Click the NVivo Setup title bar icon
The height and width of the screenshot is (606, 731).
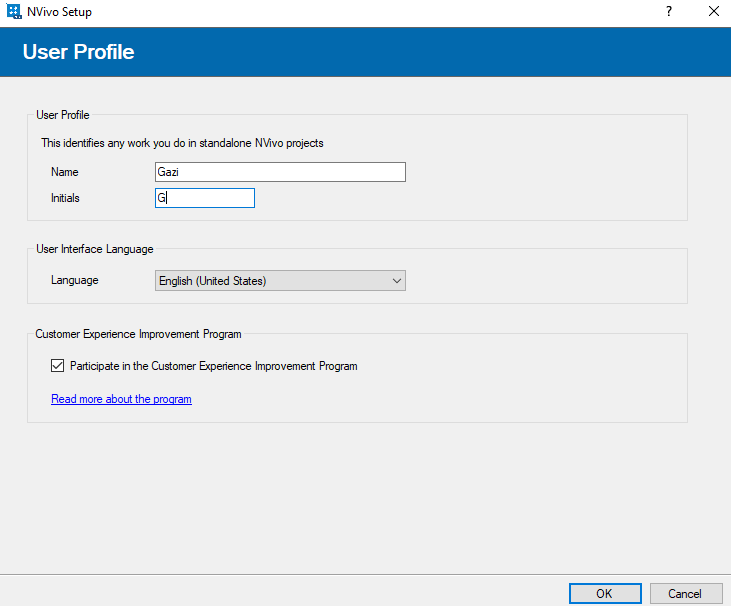coord(14,12)
